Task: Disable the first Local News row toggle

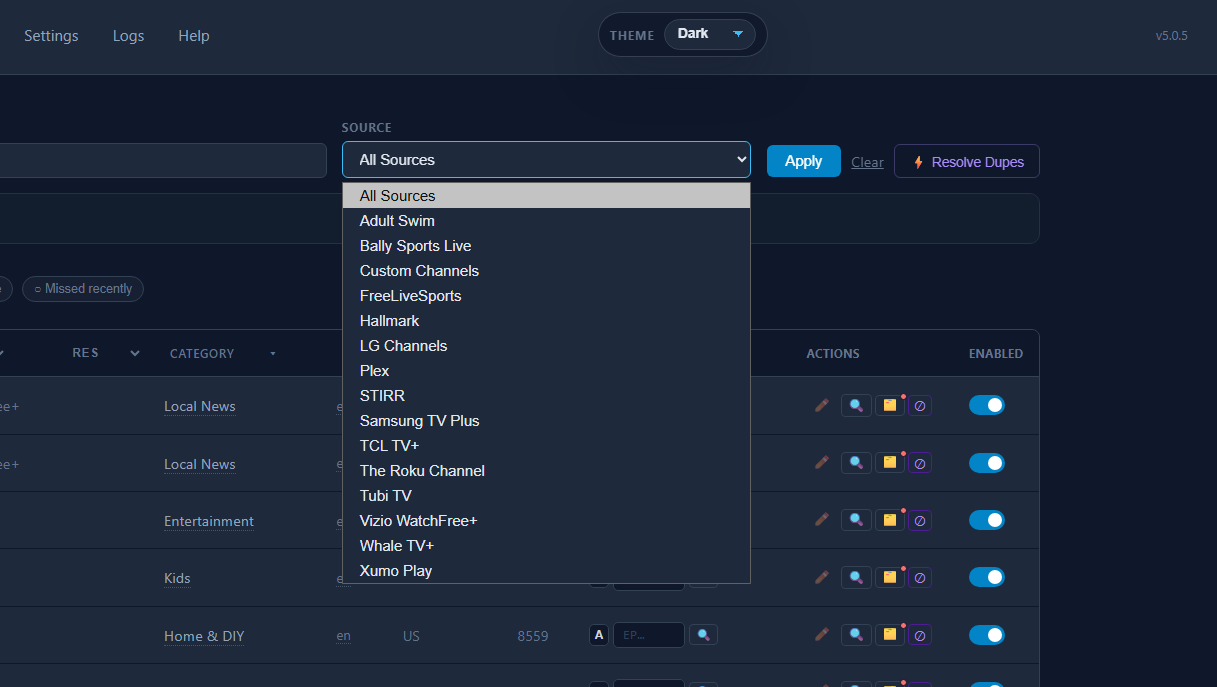Action: 987,405
